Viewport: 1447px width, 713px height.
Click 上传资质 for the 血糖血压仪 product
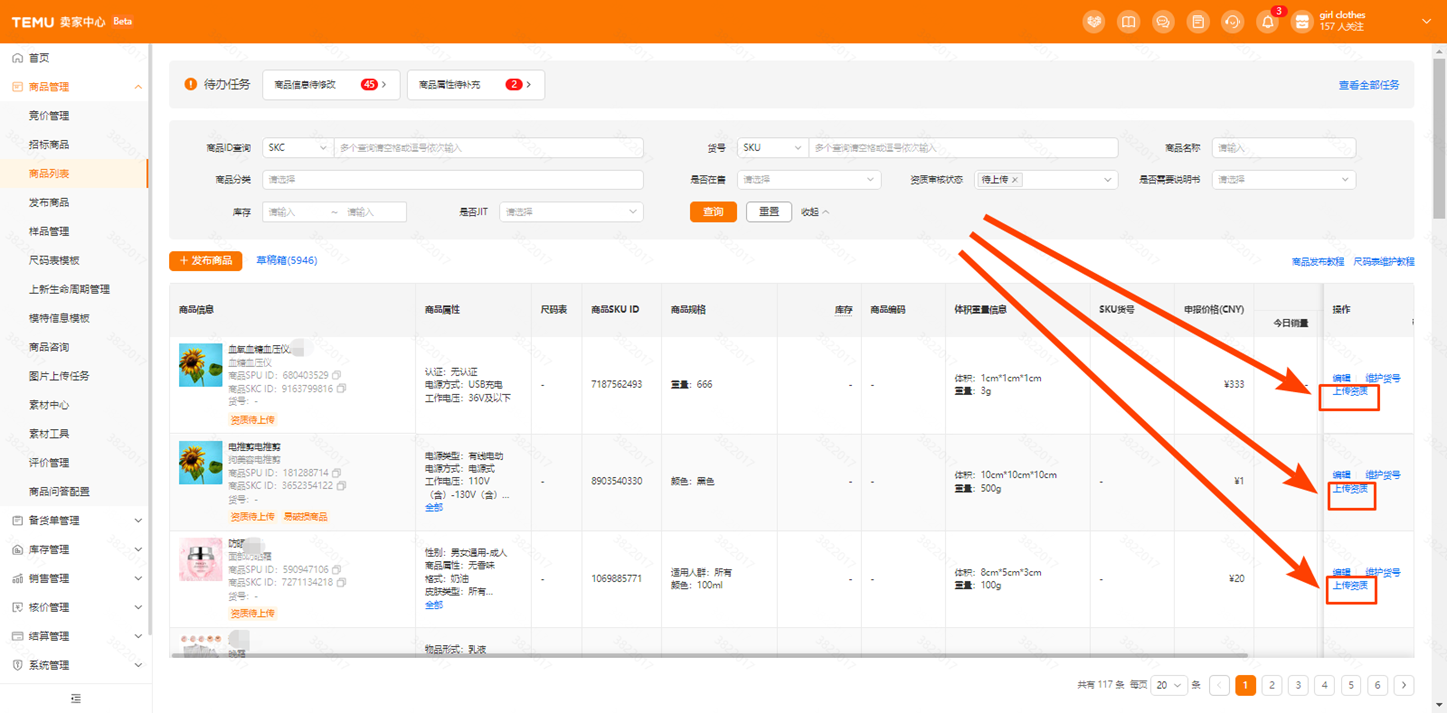click(1350, 392)
